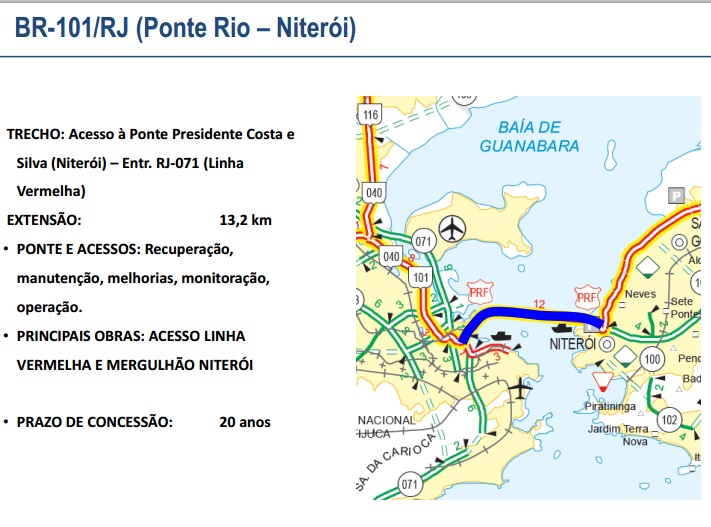Click the 040 shield below the 116 shield
The width and height of the screenshot is (711, 527).
coord(374,193)
